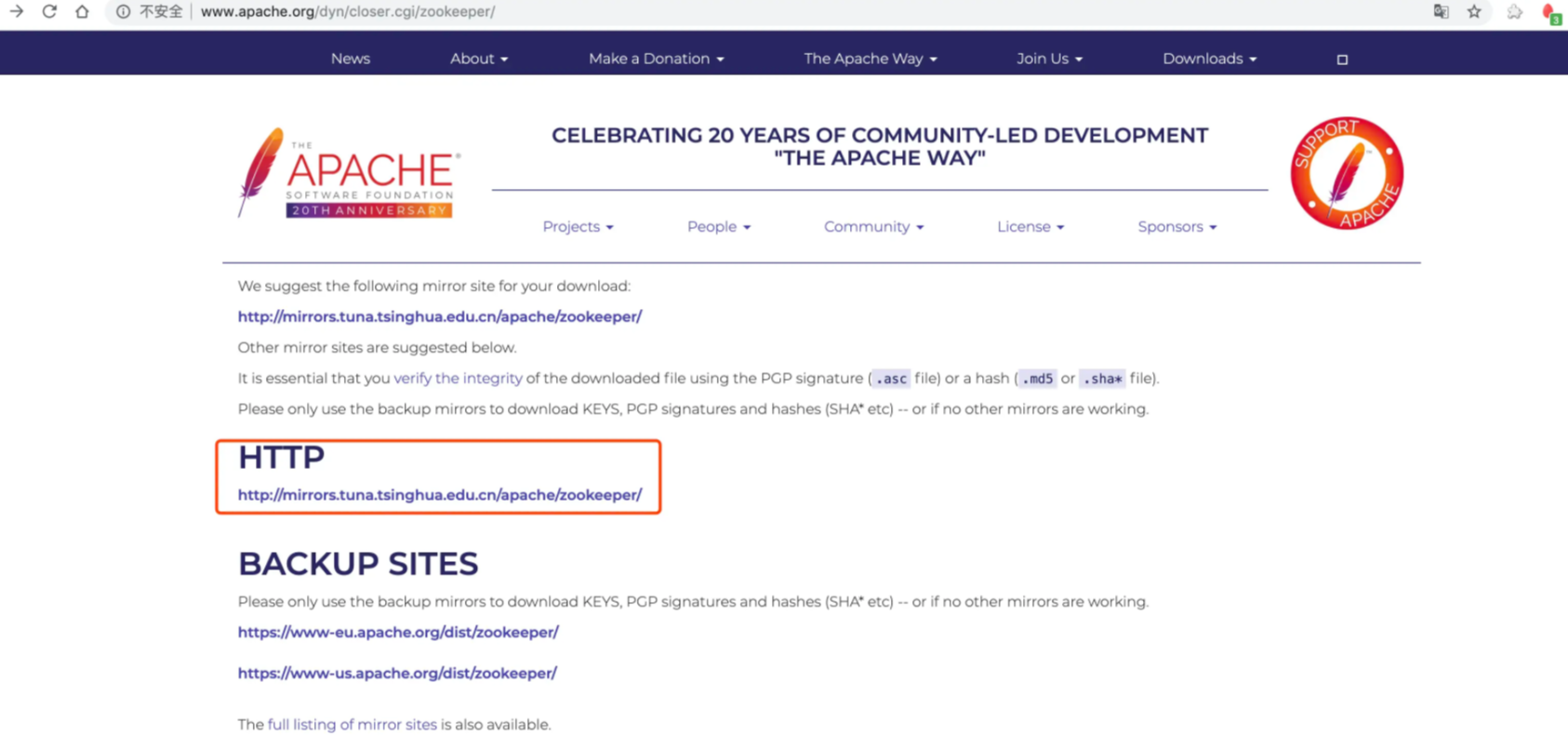
Task: Reload the page with the refresh icon
Action: (49, 11)
